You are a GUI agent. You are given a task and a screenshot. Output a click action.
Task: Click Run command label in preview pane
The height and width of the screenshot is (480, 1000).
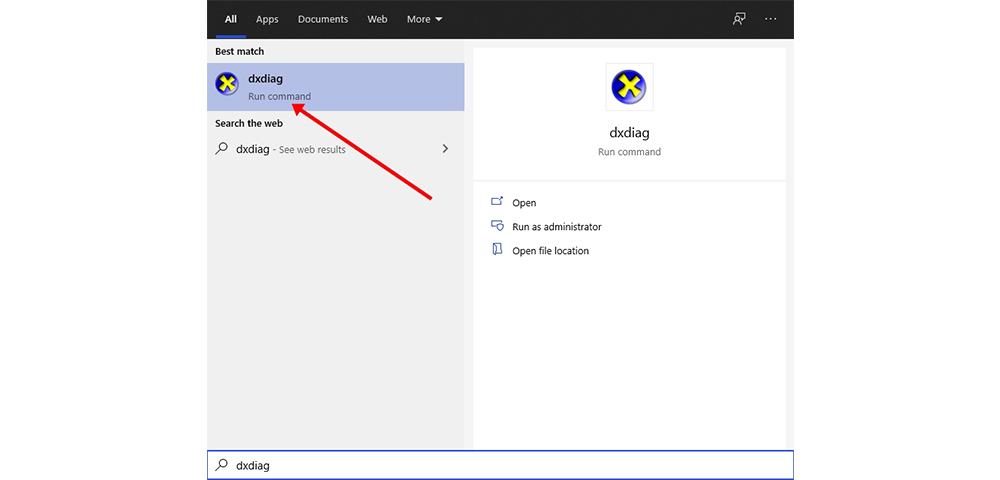[629, 152]
